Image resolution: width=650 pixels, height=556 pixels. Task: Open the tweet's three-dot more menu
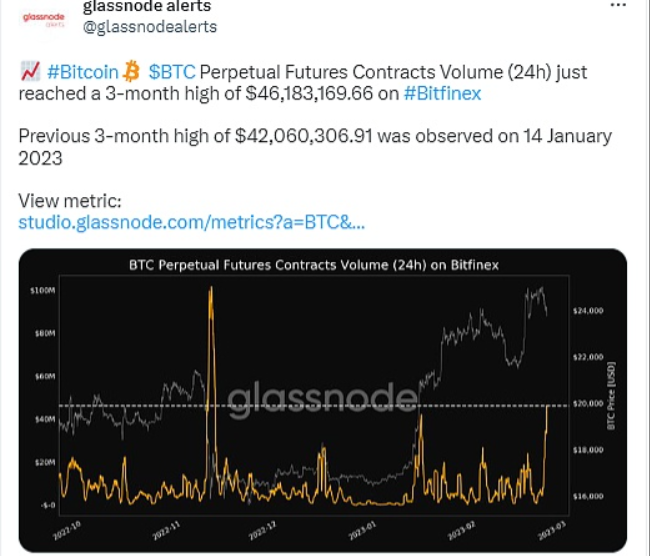click(618, 6)
